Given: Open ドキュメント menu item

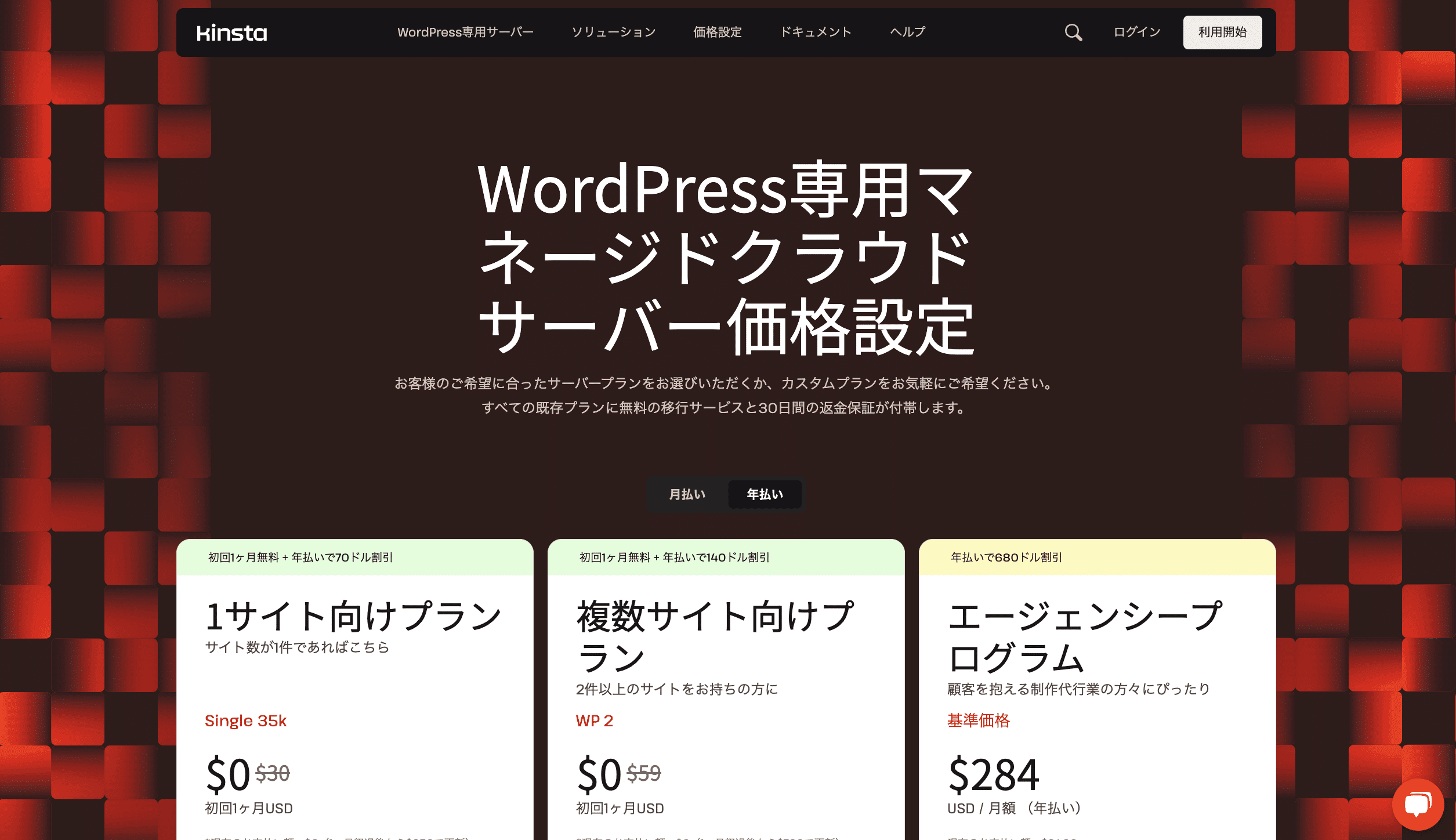Looking at the screenshot, I should click(x=816, y=32).
